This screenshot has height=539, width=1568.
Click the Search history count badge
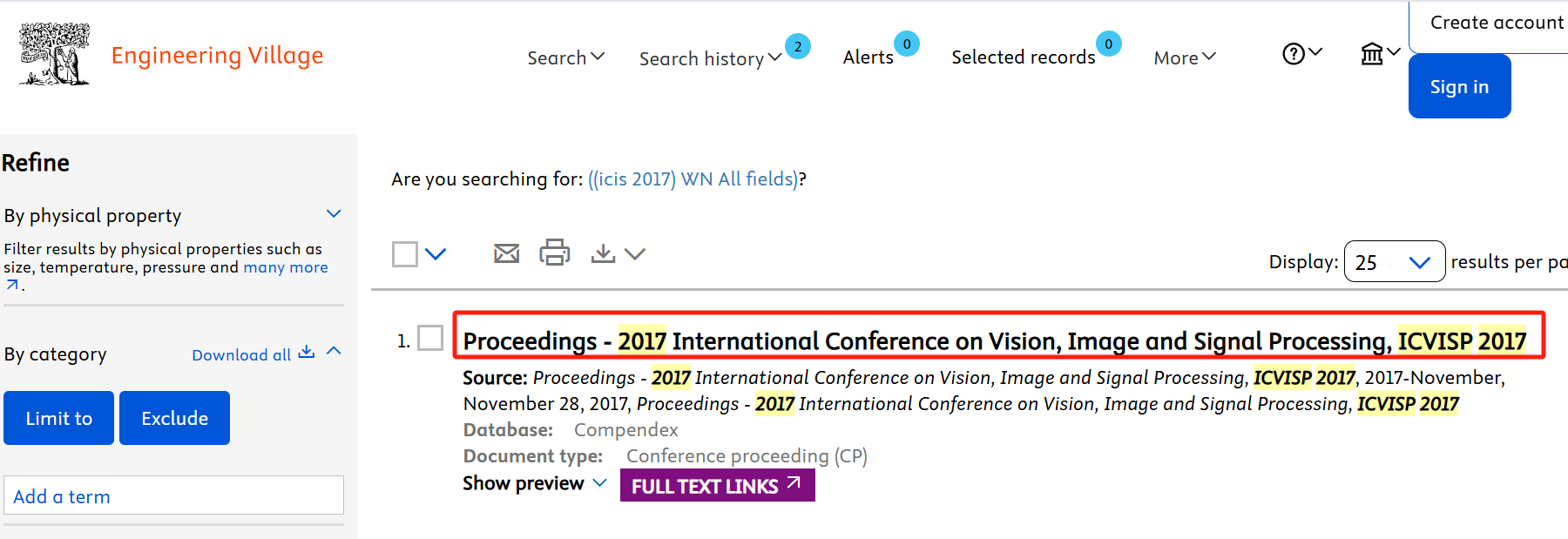797,46
